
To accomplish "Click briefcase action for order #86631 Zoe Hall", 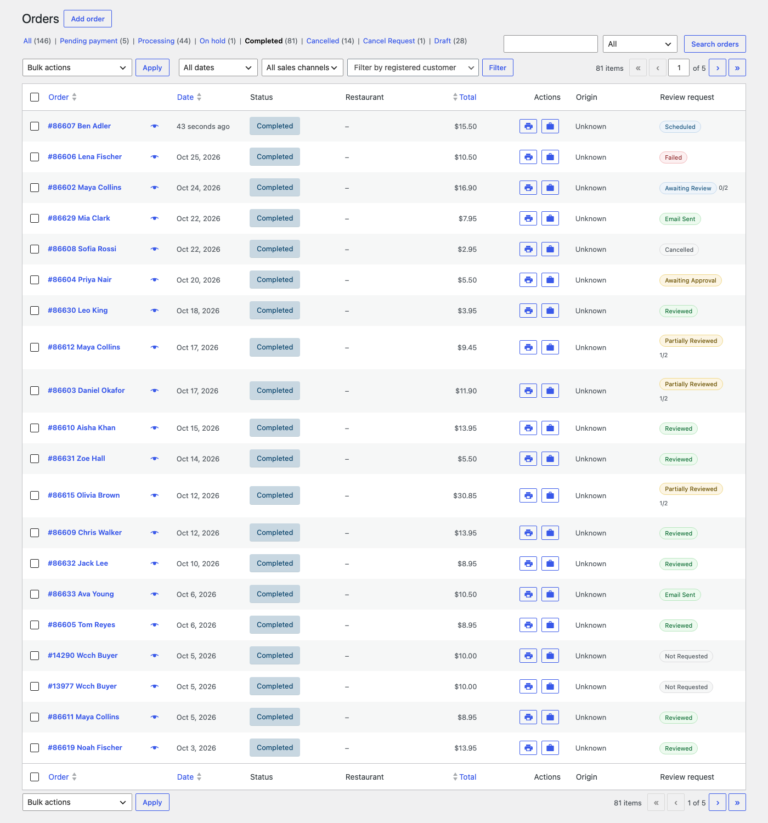I will click(550, 459).
